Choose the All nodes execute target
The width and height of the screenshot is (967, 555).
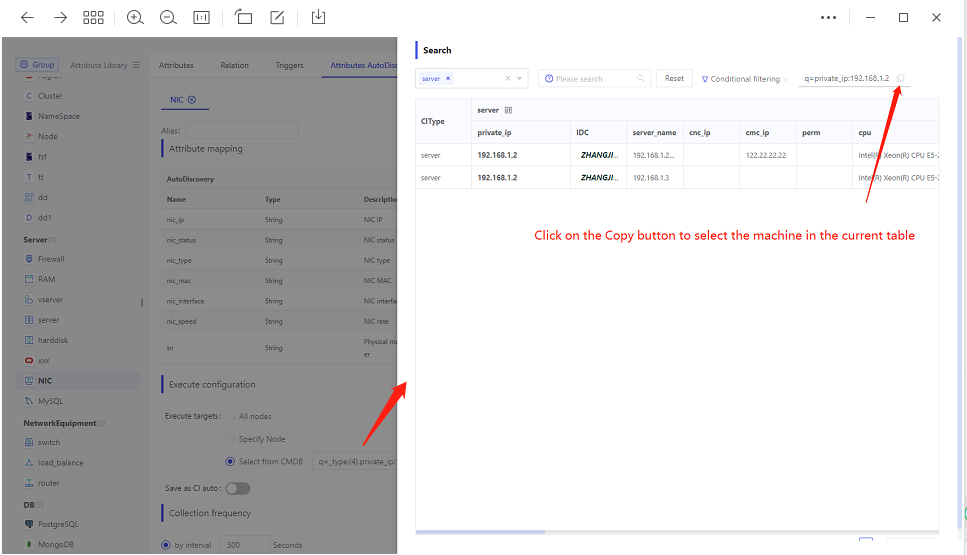(x=230, y=417)
